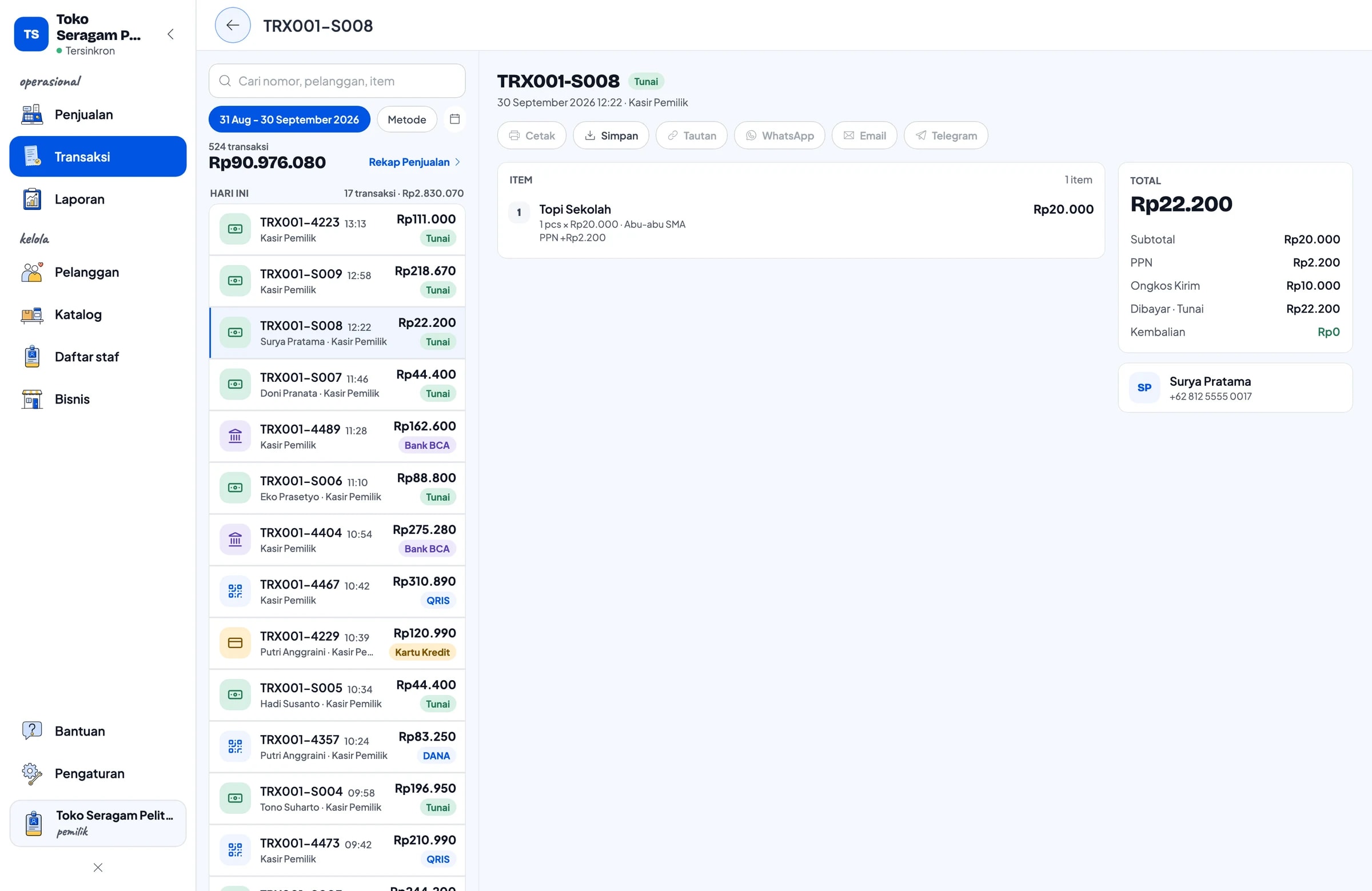Click the TS store logo
This screenshot has width=1372, height=891.
(31, 34)
